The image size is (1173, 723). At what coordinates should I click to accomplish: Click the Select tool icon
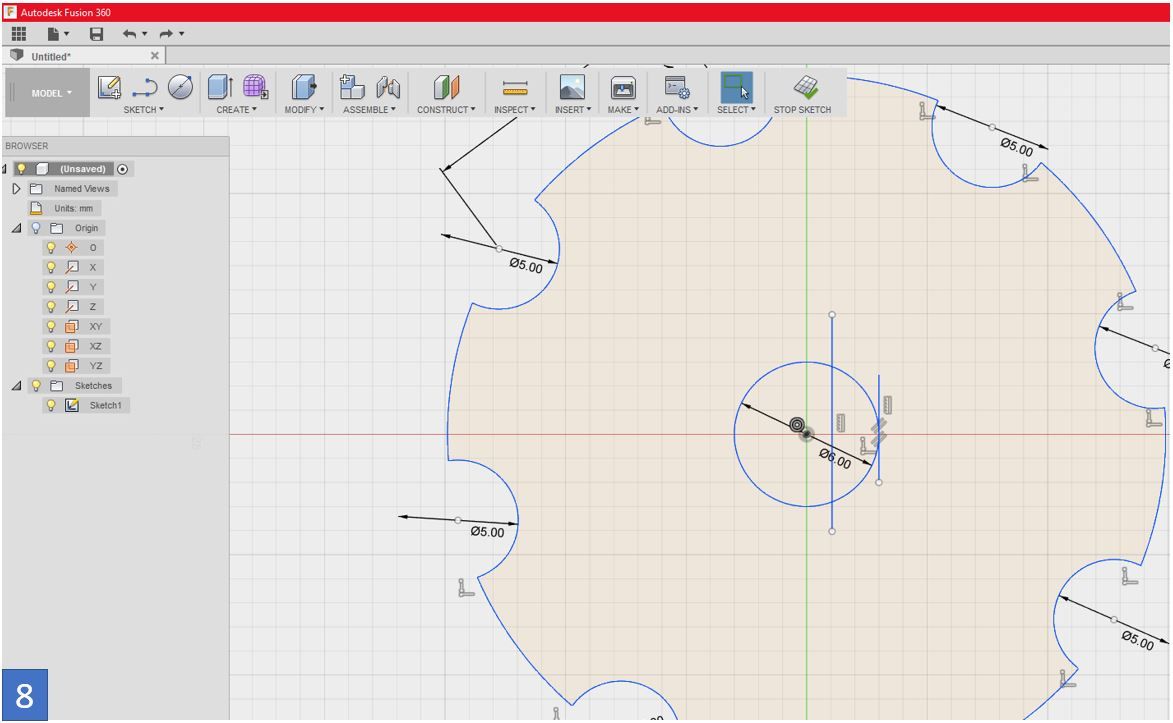coord(736,88)
